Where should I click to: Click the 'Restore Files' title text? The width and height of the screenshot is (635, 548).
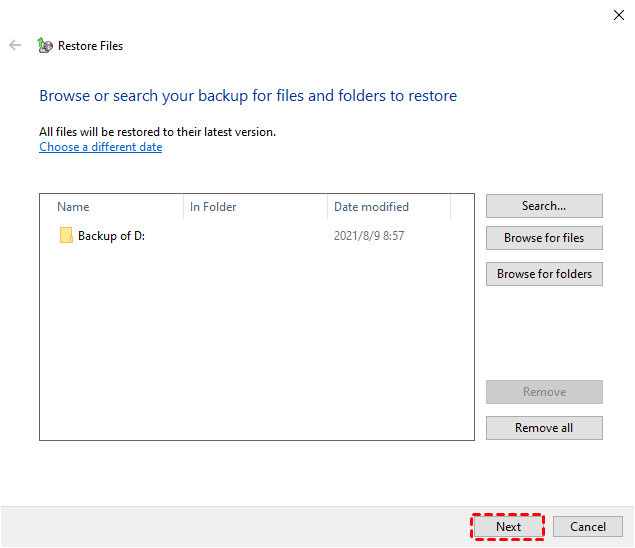pyautogui.click(x=90, y=46)
